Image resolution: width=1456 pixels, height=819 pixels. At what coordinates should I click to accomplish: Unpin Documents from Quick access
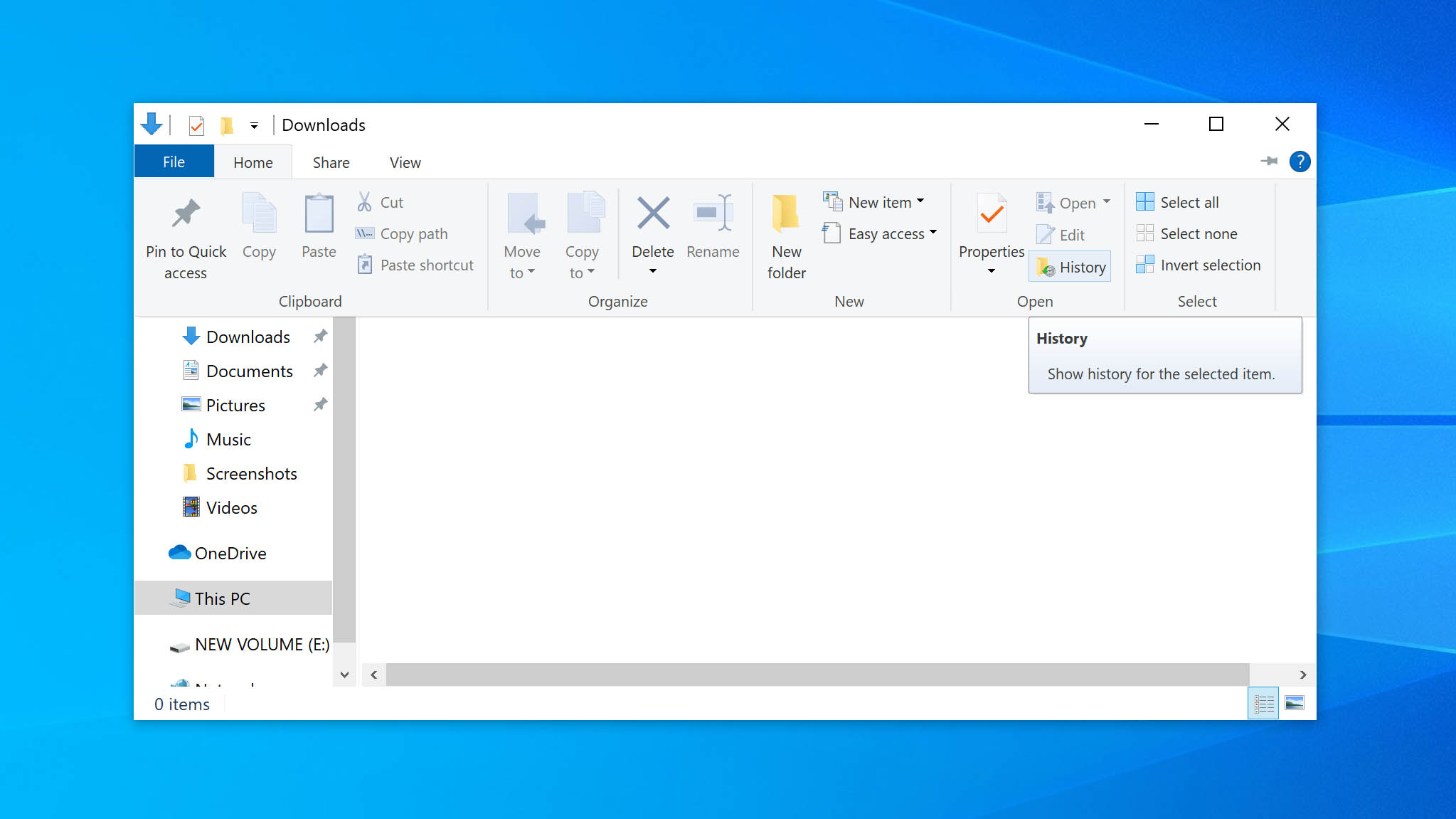[321, 370]
